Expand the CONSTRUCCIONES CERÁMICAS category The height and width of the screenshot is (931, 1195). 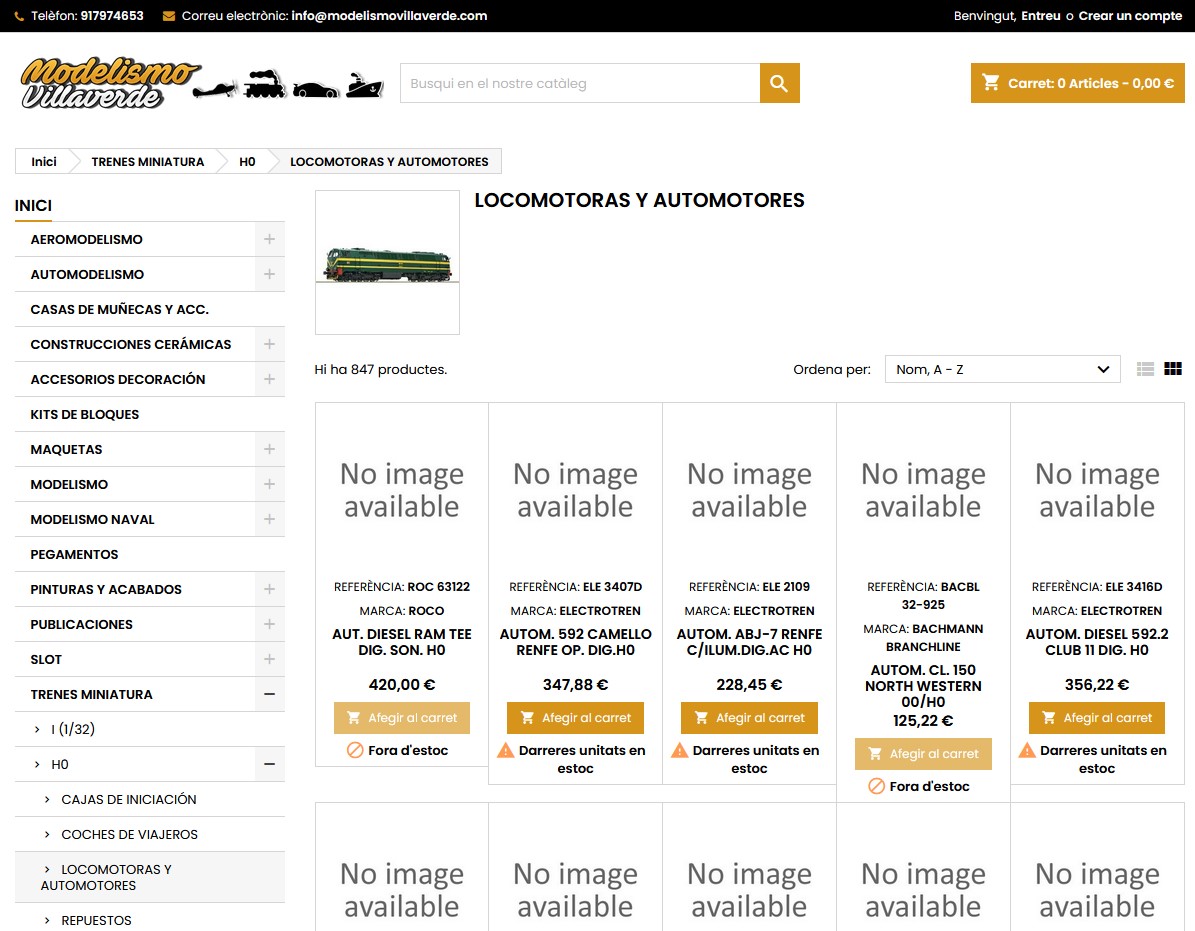tap(269, 344)
